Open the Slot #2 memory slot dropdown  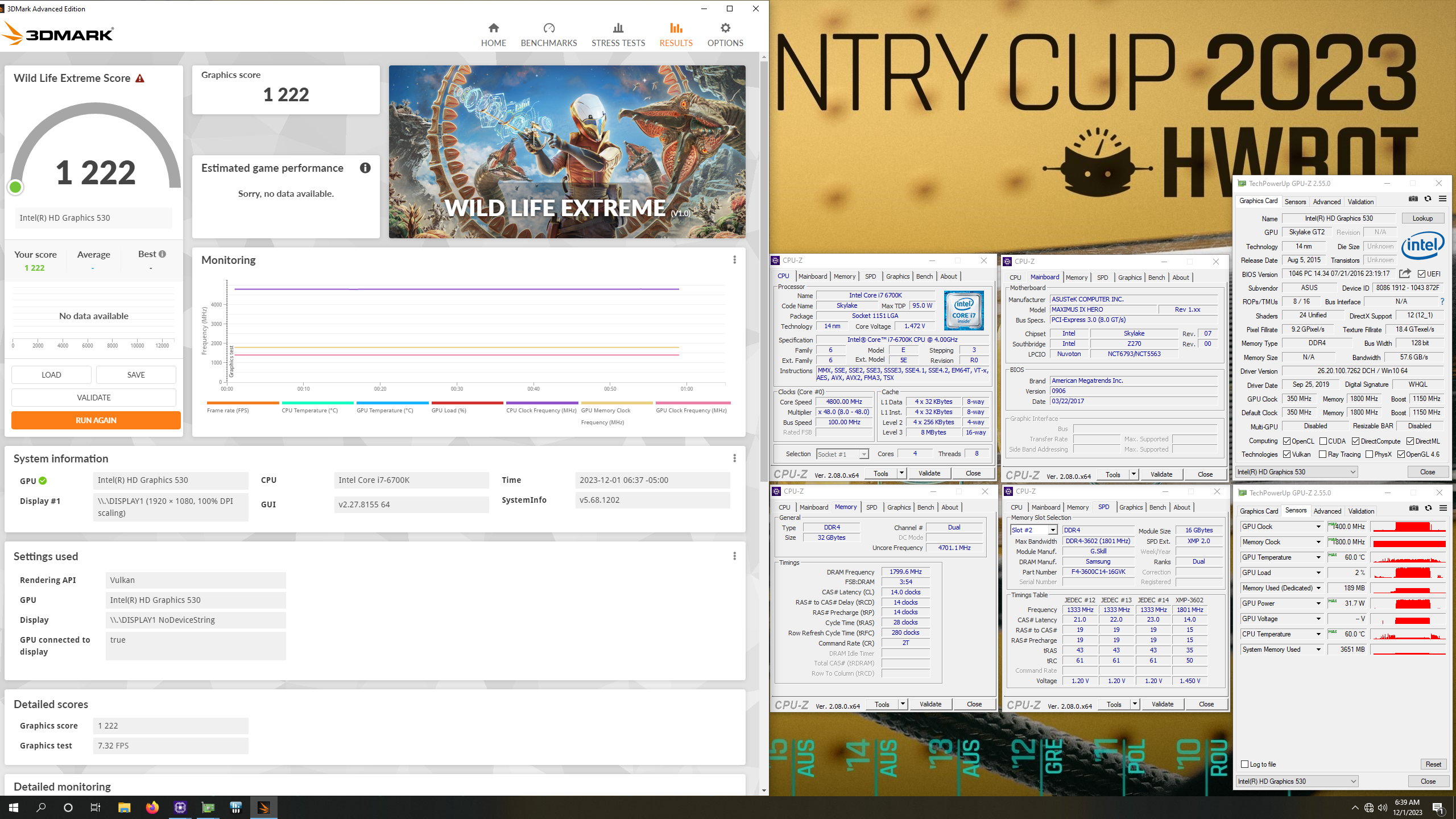point(1033,530)
